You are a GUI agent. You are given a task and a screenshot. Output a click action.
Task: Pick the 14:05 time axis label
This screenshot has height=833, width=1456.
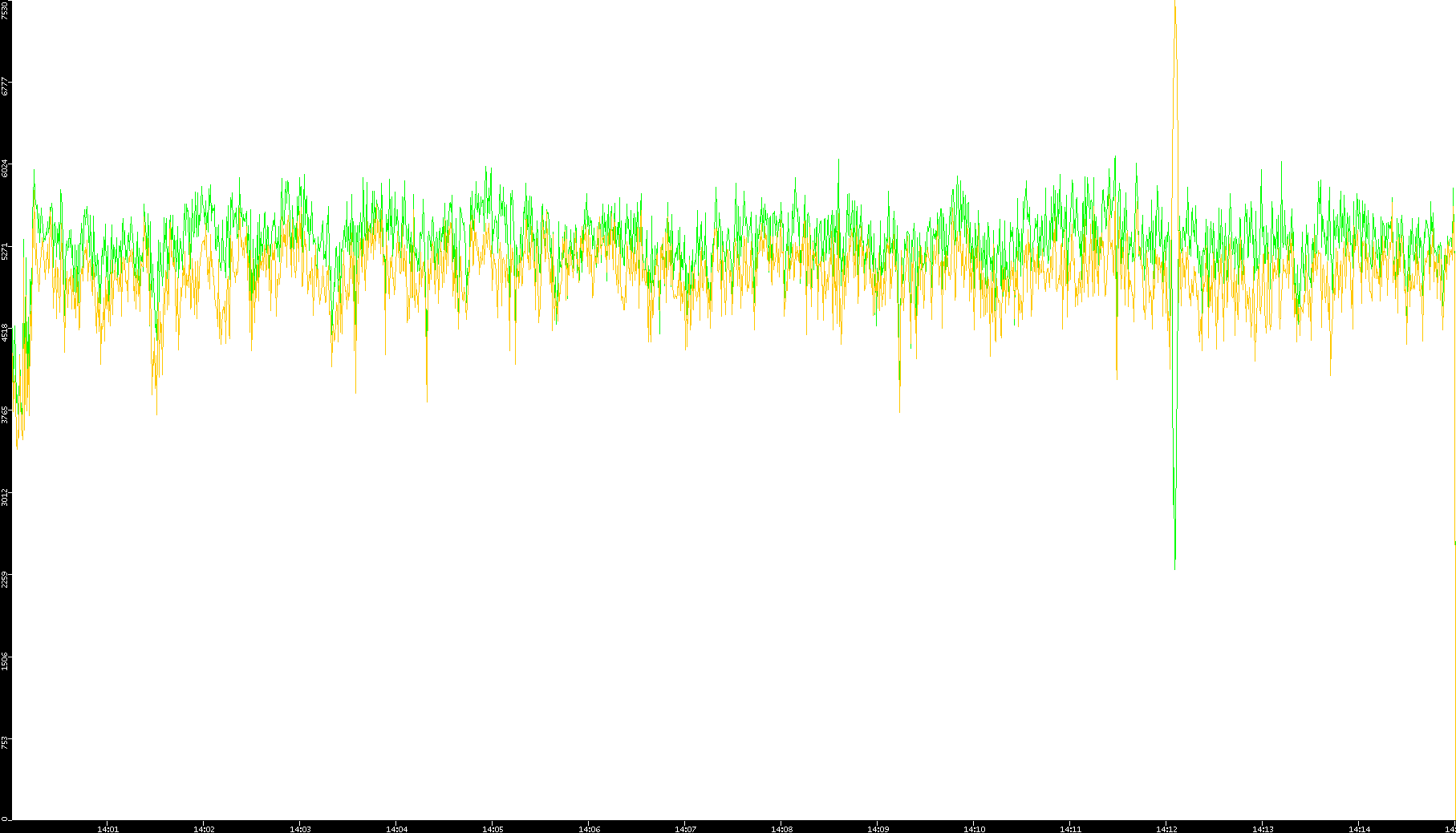[493, 828]
